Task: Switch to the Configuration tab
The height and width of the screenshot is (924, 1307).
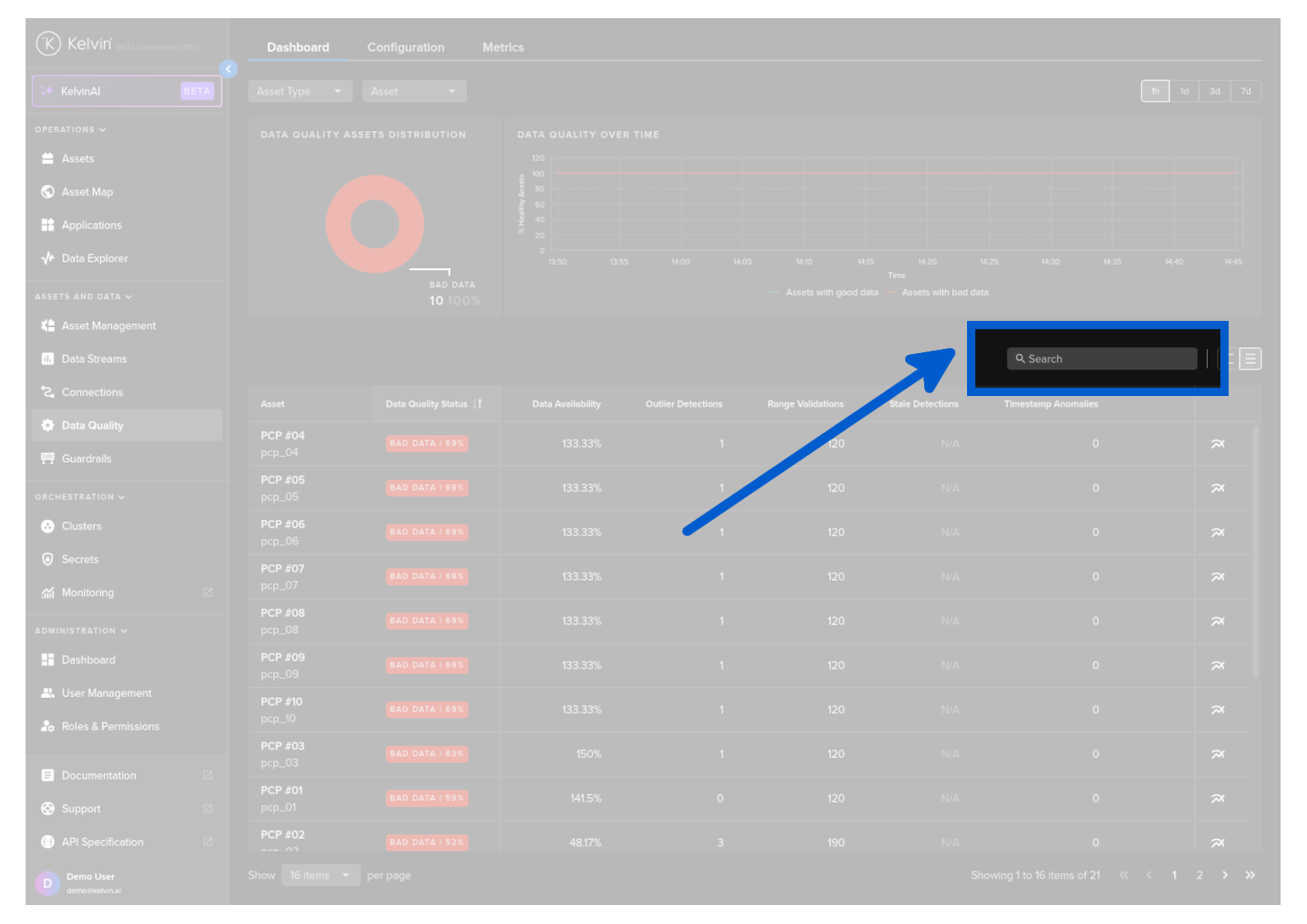Action: point(405,48)
